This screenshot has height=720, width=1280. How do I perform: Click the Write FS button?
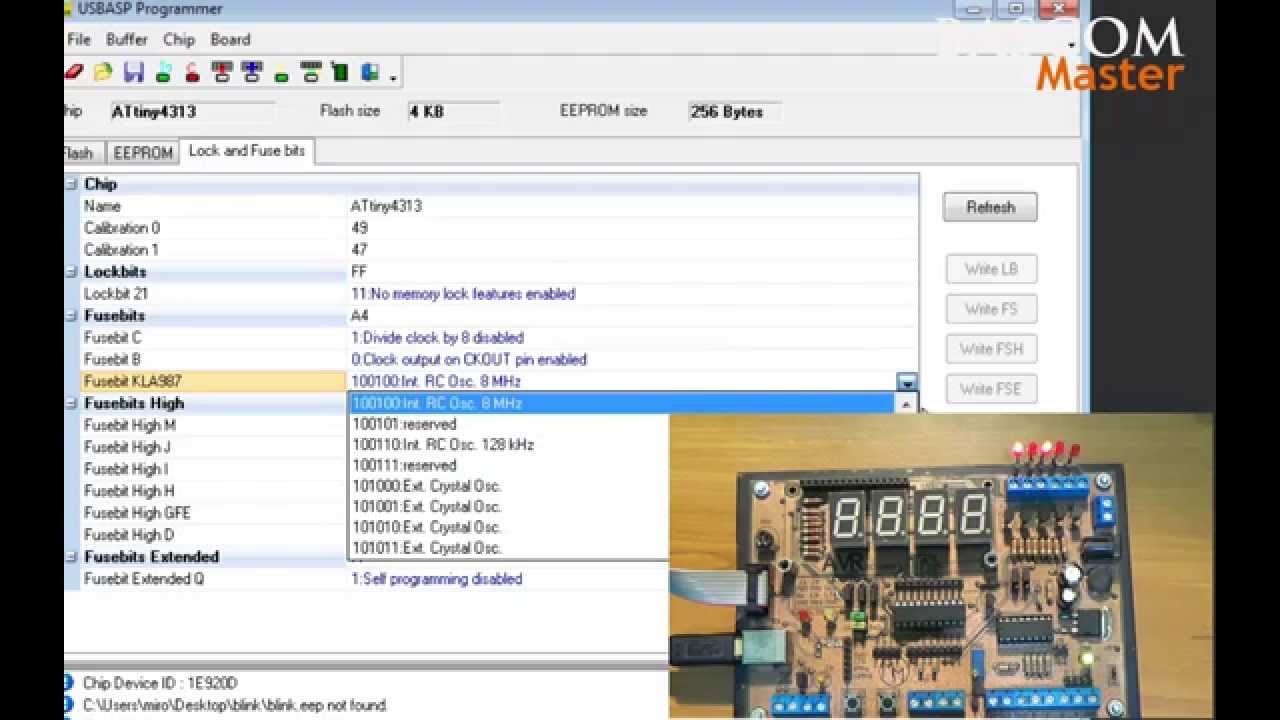click(990, 309)
